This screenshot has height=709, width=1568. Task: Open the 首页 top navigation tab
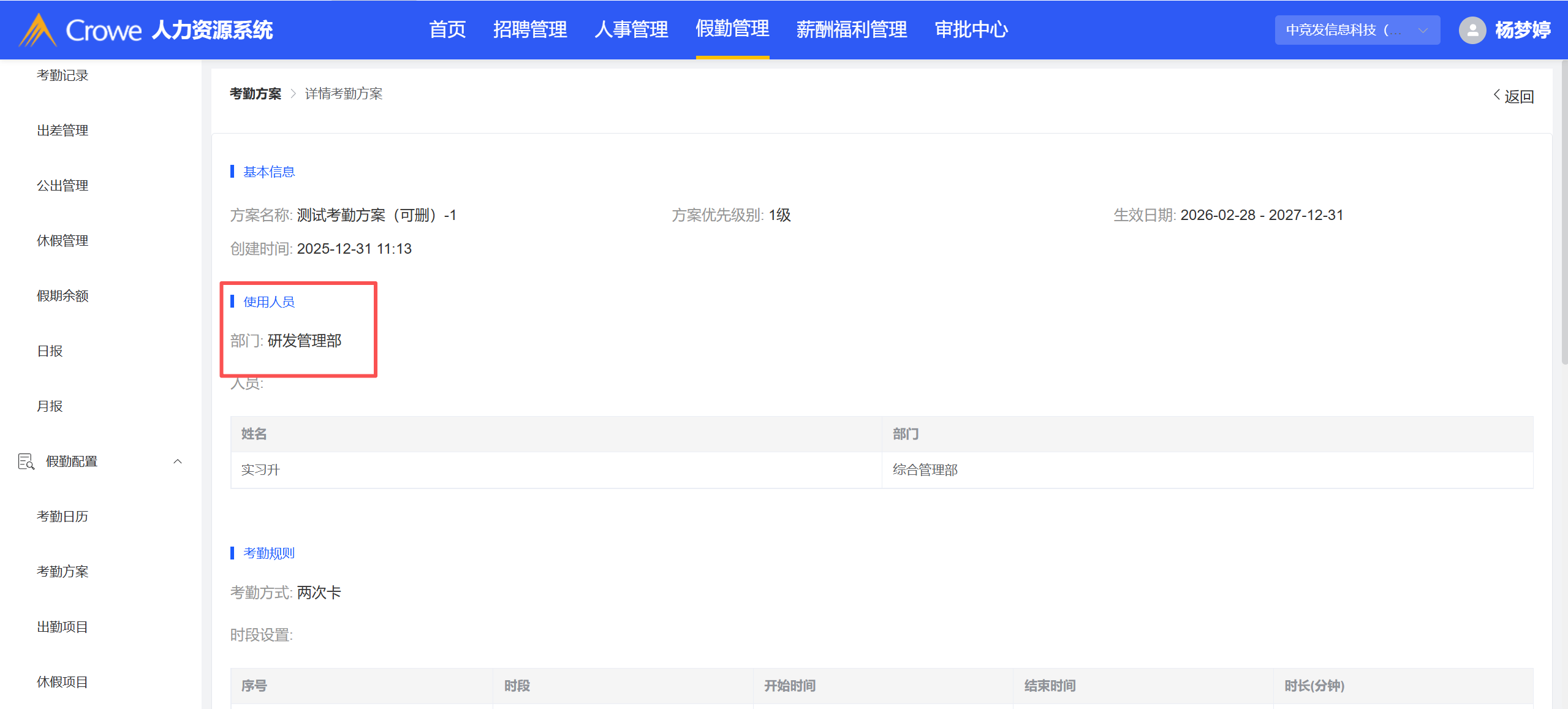coord(447,29)
